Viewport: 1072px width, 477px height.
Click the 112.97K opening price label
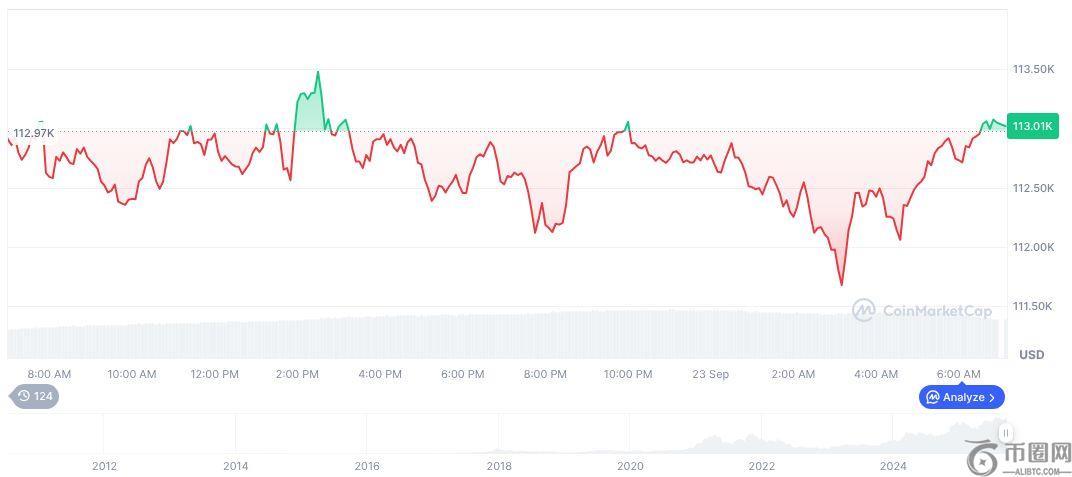(x=33, y=133)
